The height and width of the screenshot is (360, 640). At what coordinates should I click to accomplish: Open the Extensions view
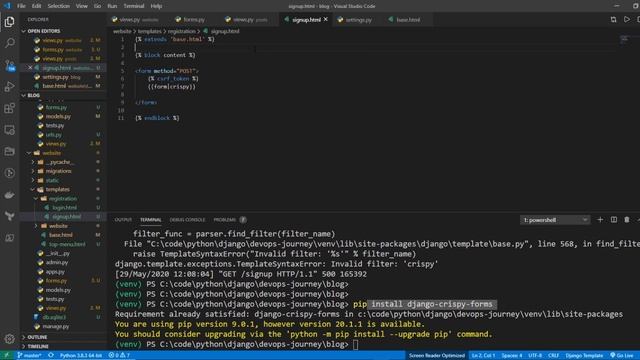(x=9, y=108)
